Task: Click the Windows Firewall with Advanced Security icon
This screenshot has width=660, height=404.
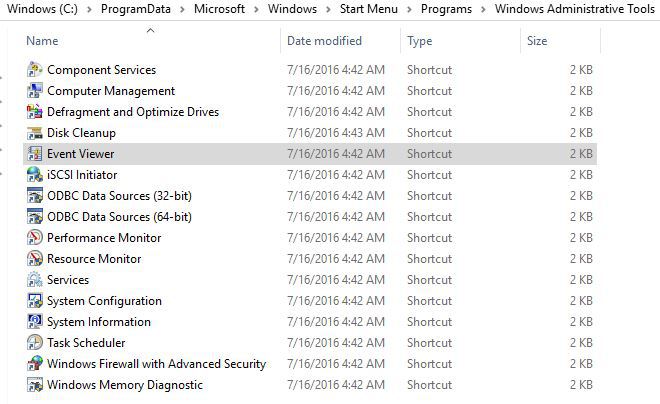Action: (35, 364)
